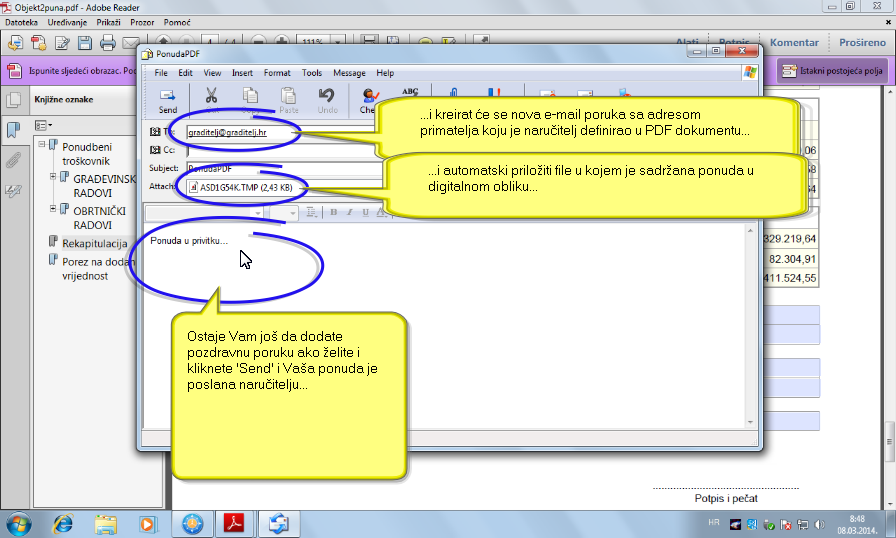Expand the OBRTNIČKI RADOVI bookmark

pos(53,208)
